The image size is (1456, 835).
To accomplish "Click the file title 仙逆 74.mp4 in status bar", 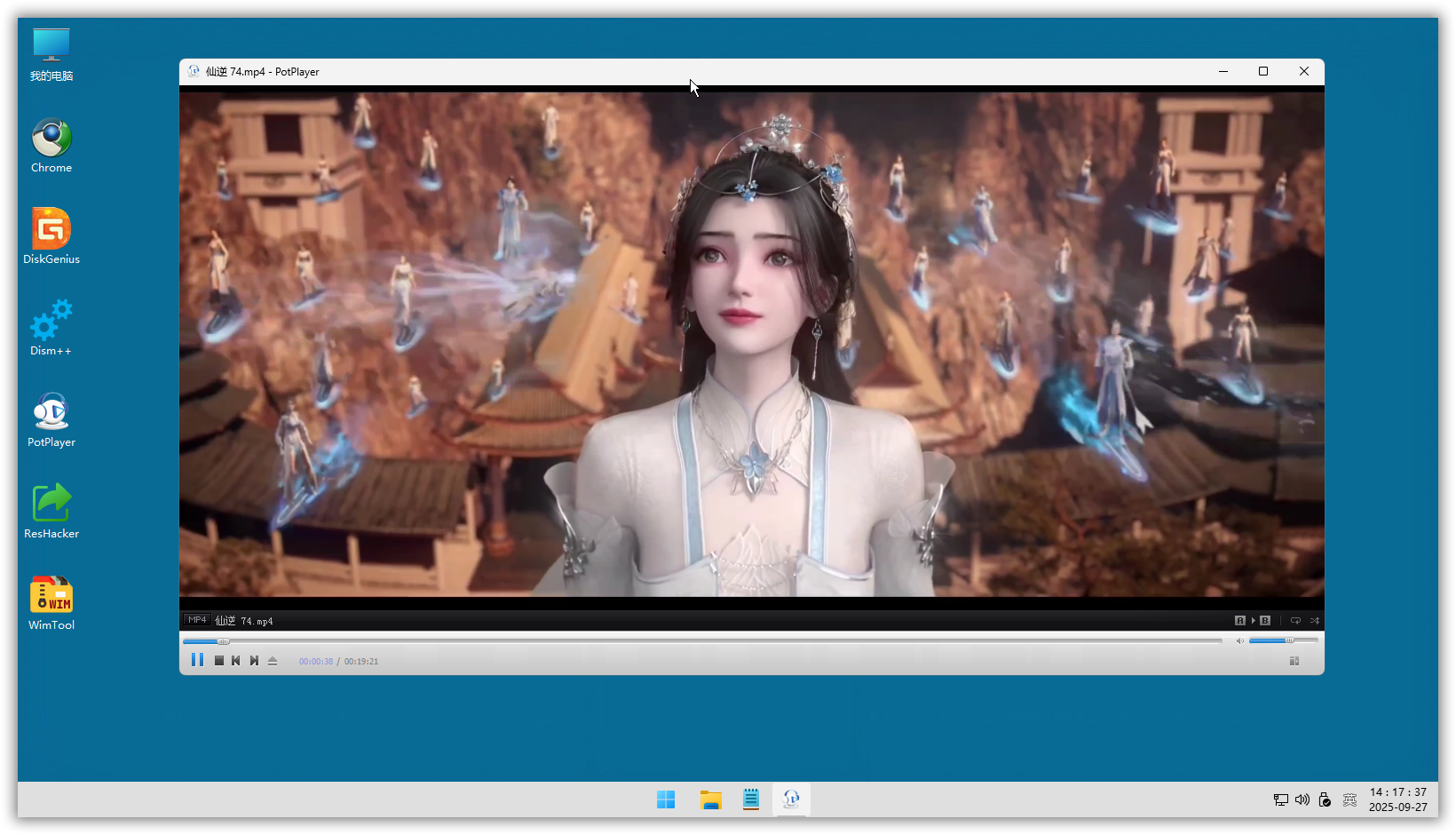I will pos(244,621).
